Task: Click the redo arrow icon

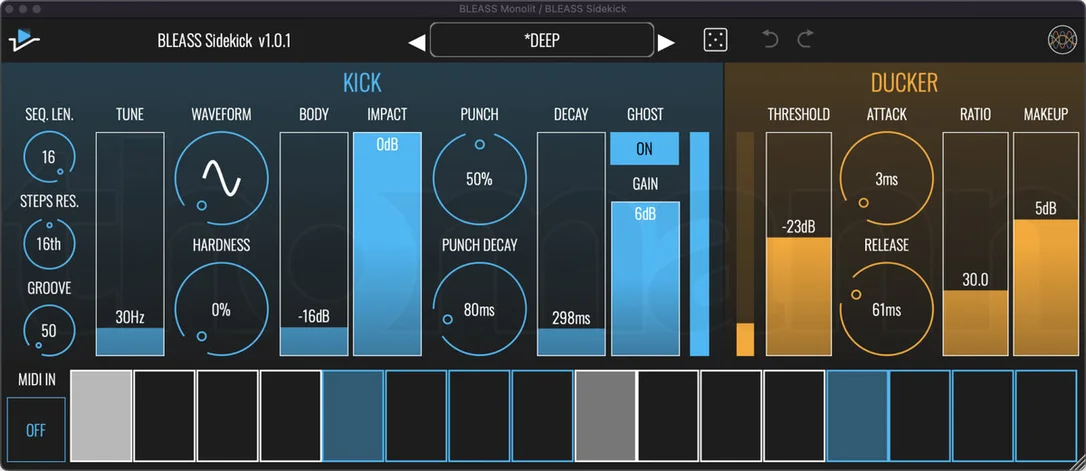Action: tap(805, 39)
